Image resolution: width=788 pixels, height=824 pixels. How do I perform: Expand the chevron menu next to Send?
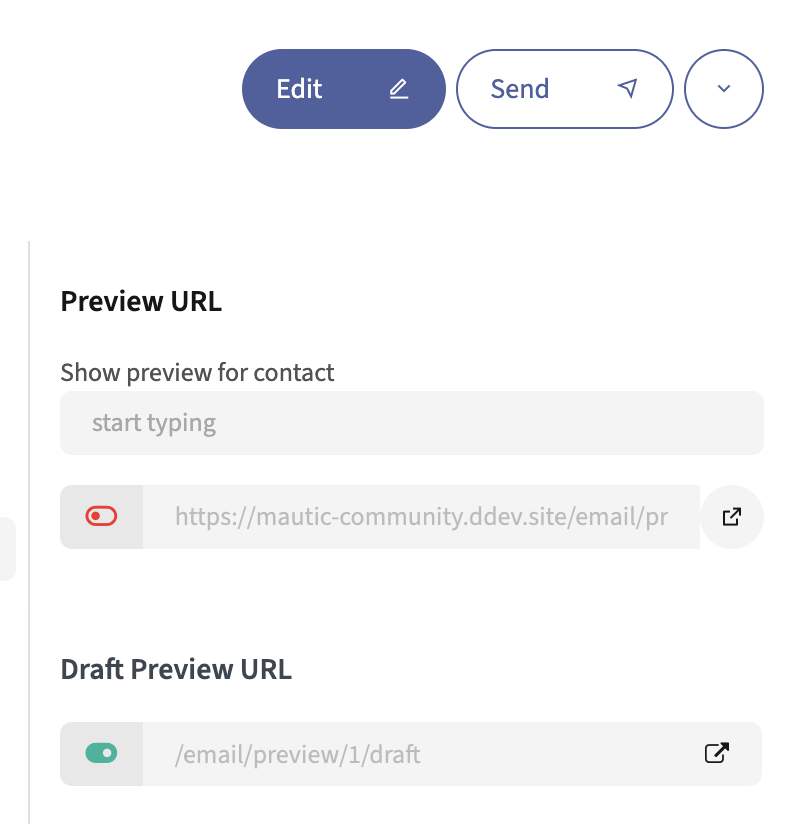[x=724, y=89]
